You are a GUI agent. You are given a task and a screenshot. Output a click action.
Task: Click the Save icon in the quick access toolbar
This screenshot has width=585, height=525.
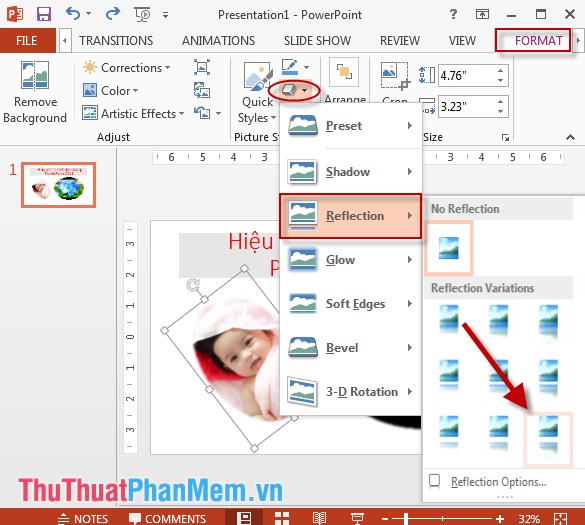pos(44,14)
